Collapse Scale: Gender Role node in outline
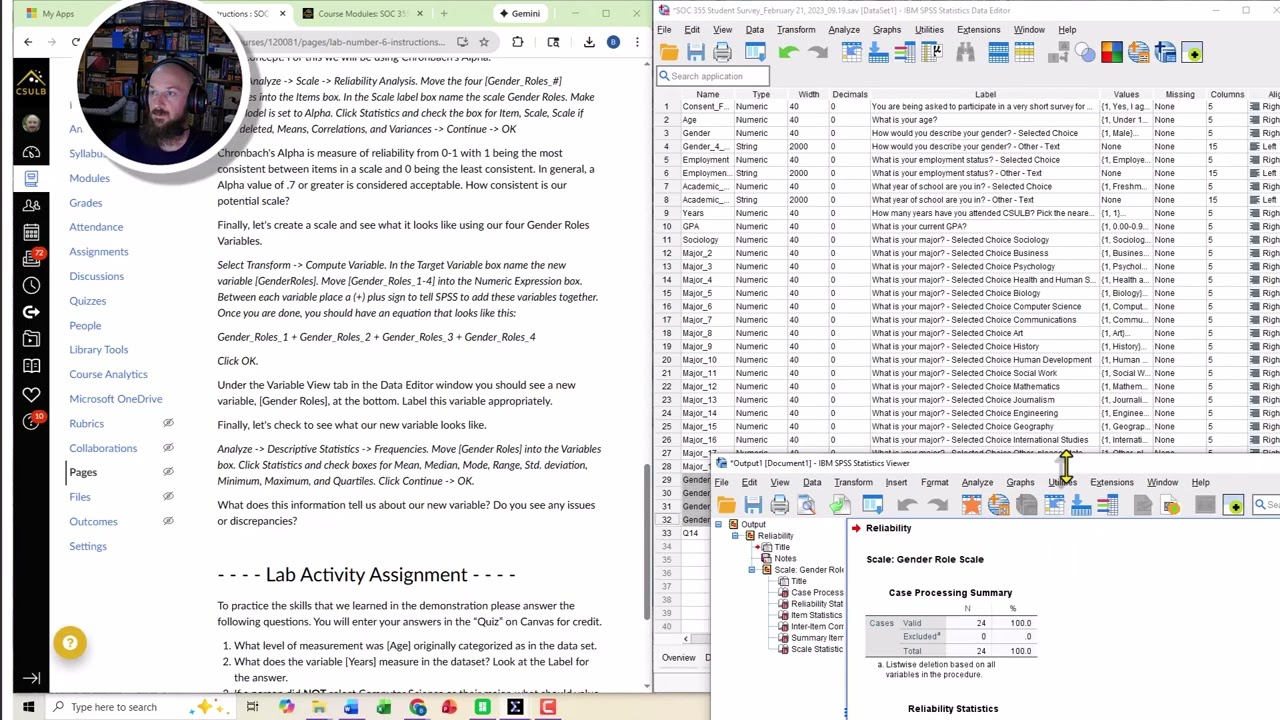Screen dimensions: 1280x720 [x=752, y=570]
